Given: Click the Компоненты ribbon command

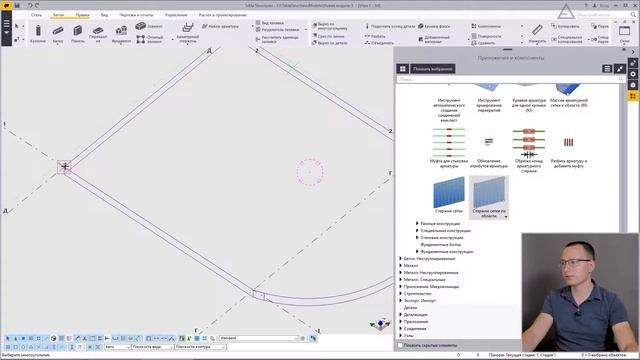Looking at the screenshot, I should click(486, 26).
